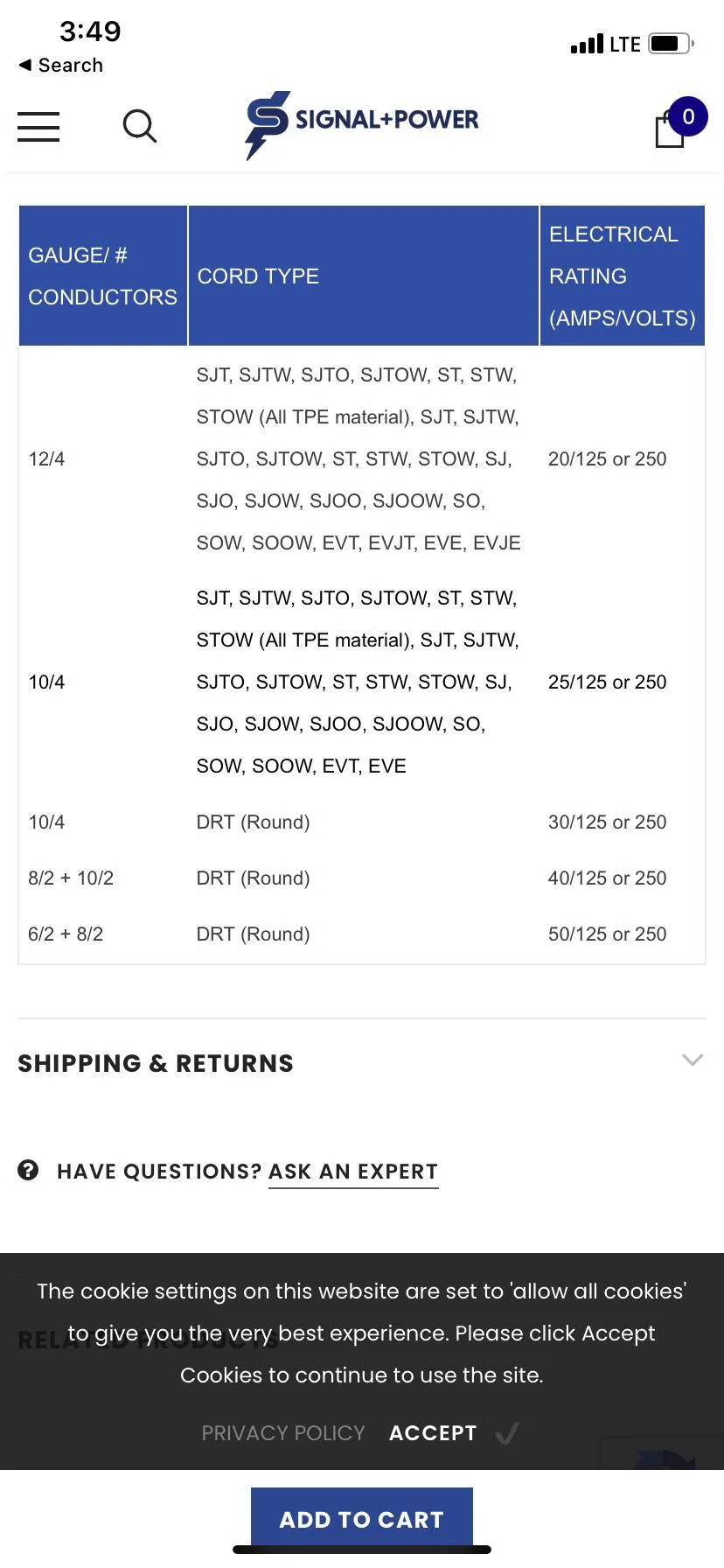Image resolution: width=724 pixels, height=1568 pixels.
Task: Select the 50/125 or 250 rating cell
Action: pos(607,934)
